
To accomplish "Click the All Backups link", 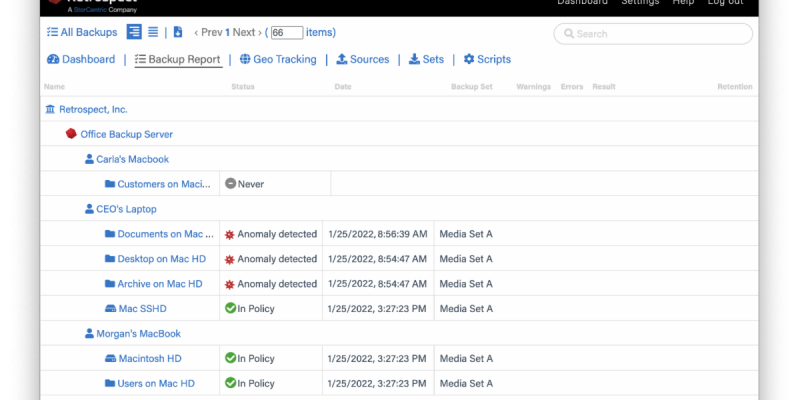I will coord(82,32).
